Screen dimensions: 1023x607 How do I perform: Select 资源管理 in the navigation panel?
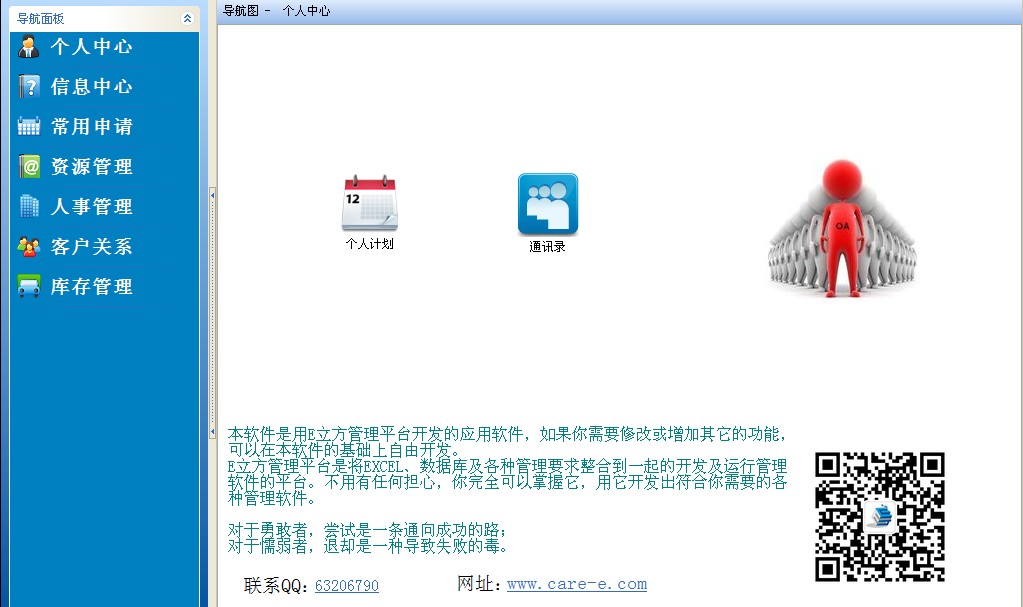91,166
